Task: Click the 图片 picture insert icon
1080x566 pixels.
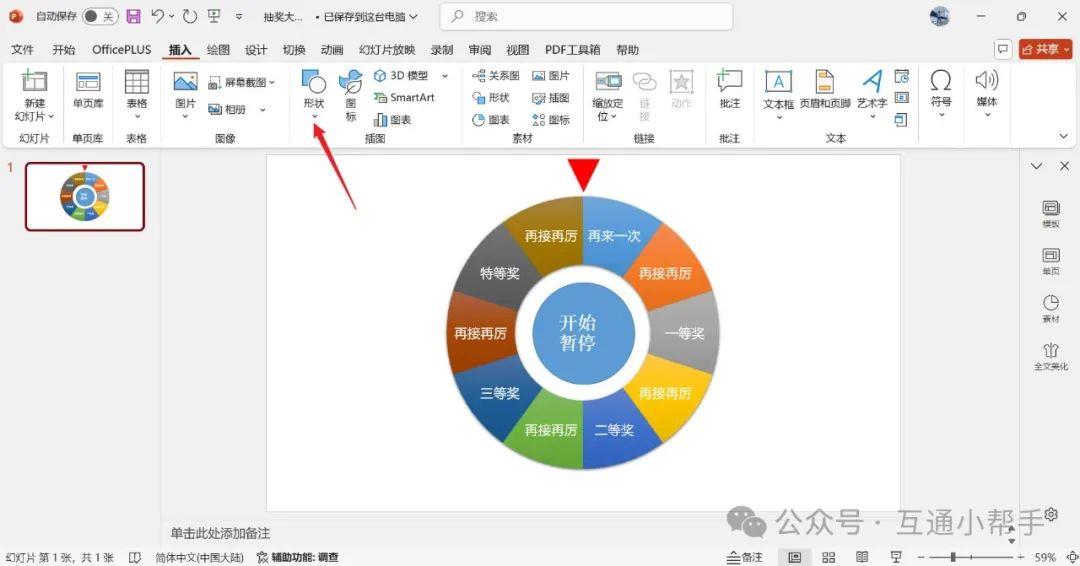Action: (185, 82)
